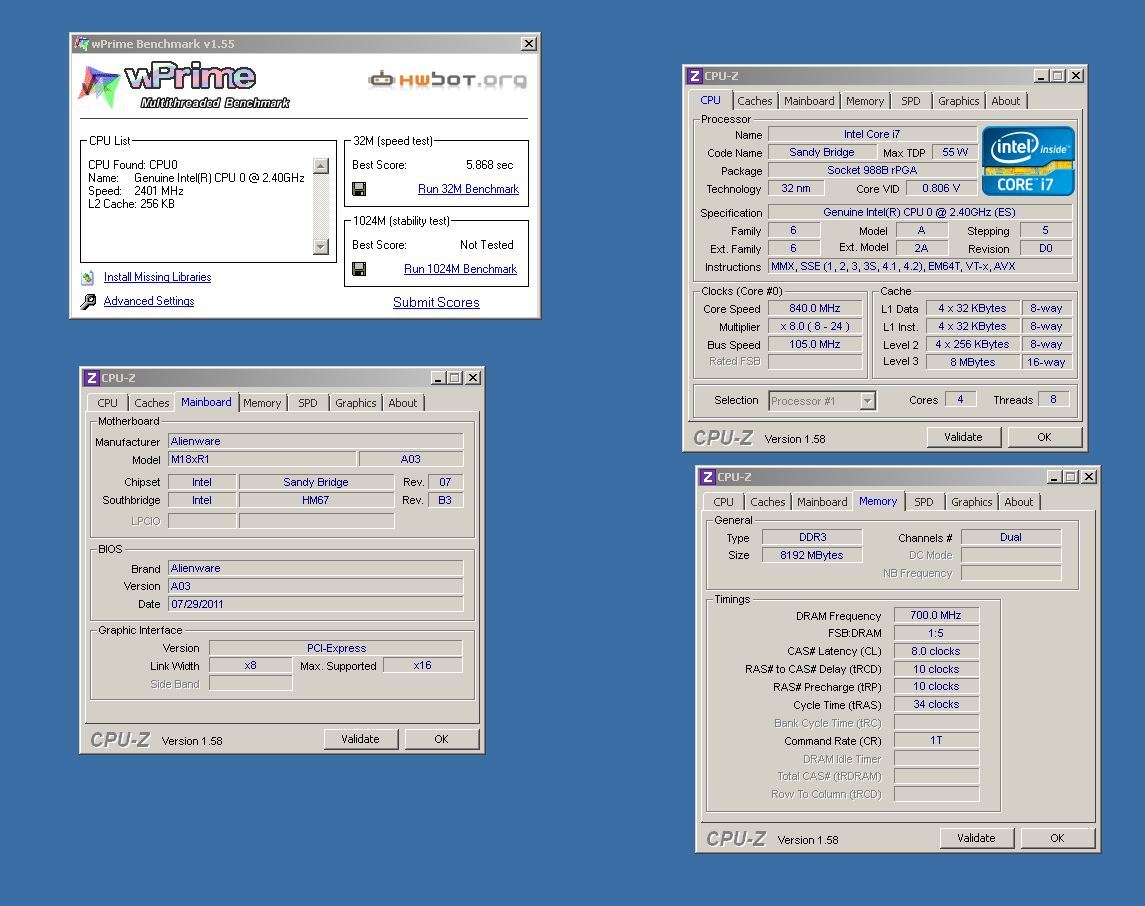Minimize the CPU-Z Mainboard window
The height and width of the screenshot is (906, 1145).
tap(438, 377)
